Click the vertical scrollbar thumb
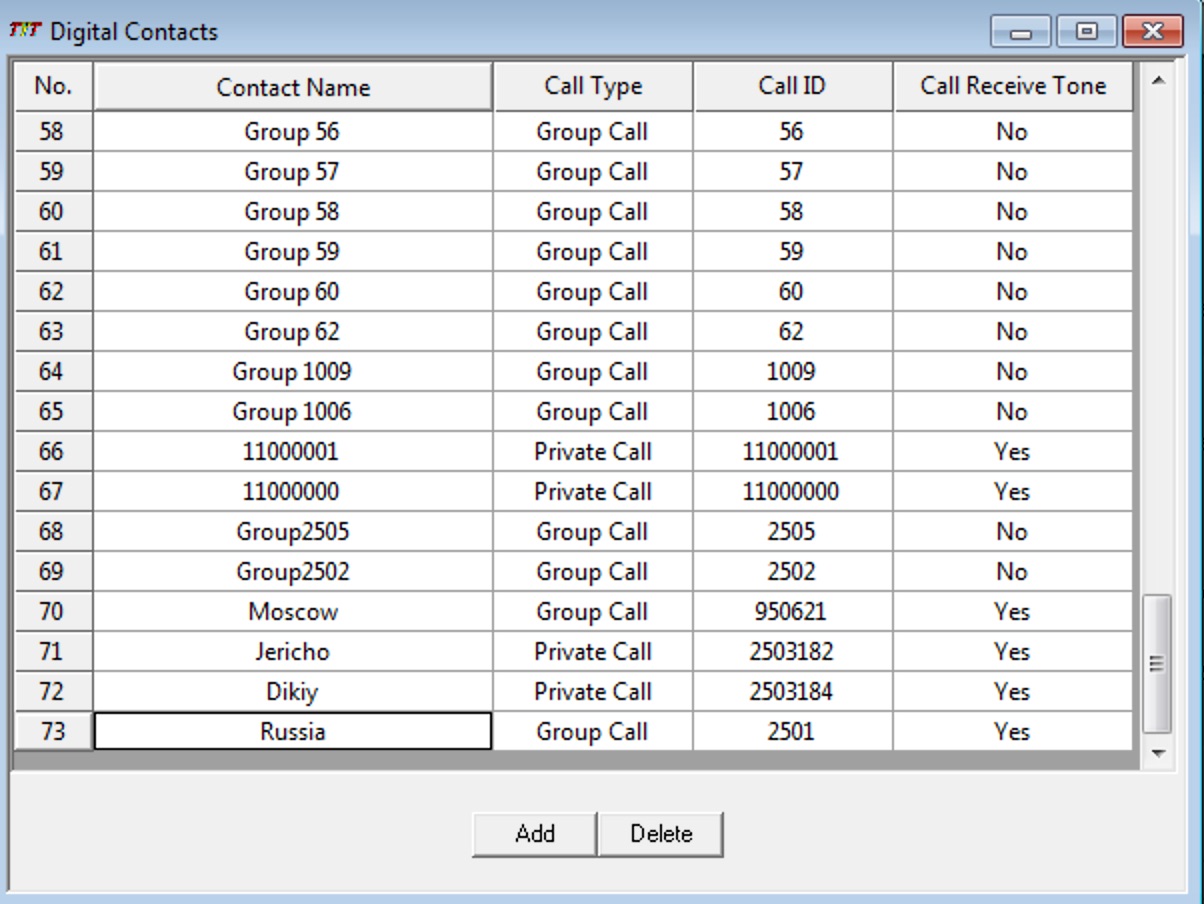Image resolution: width=1204 pixels, height=904 pixels. pos(1156,664)
